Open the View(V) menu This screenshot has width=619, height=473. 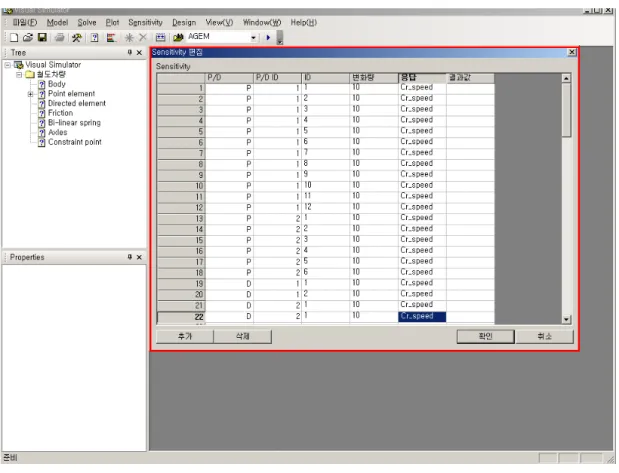(x=219, y=23)
